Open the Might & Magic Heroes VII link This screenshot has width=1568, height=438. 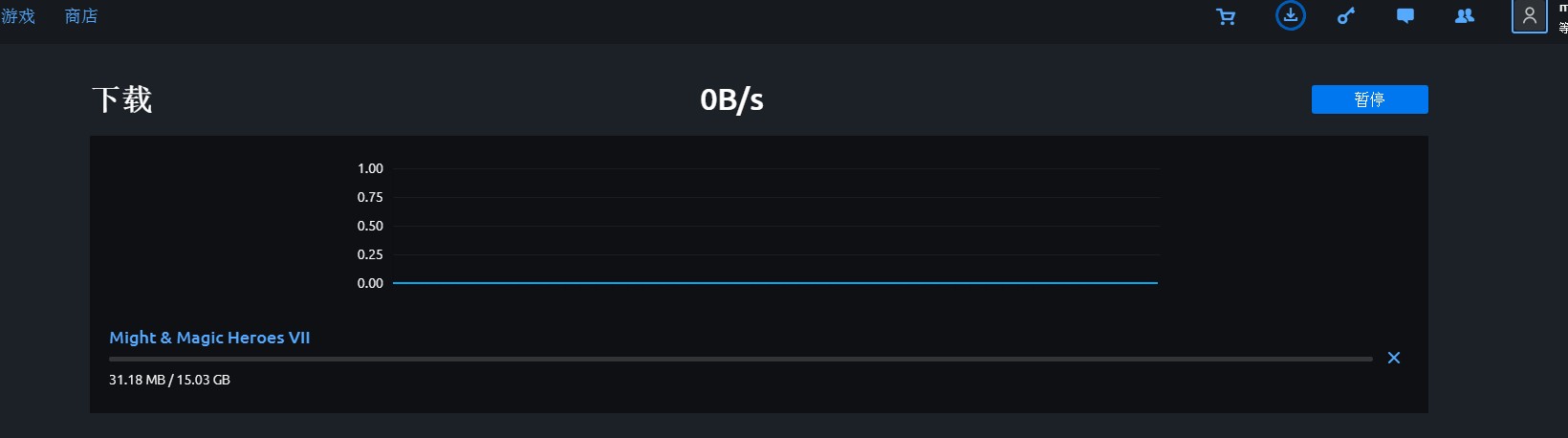[x=209, y=338]
